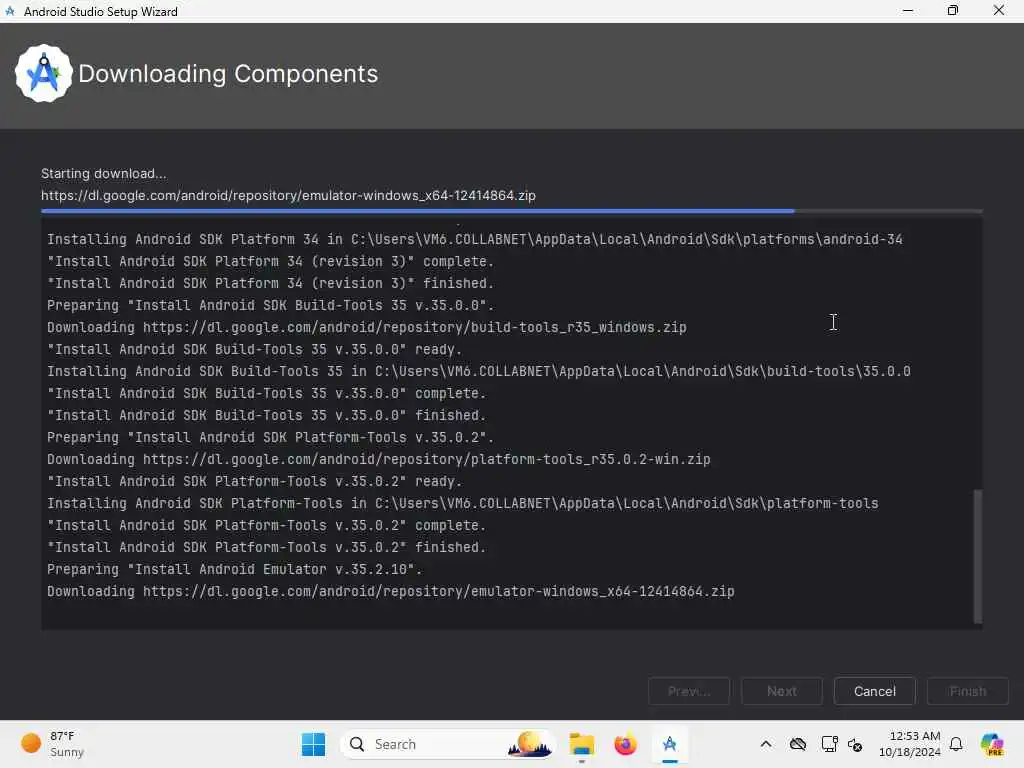Click log line 'Preparing Install Android SDK Build-Tools 35'

pyautogui.click(x=270, y=305)
